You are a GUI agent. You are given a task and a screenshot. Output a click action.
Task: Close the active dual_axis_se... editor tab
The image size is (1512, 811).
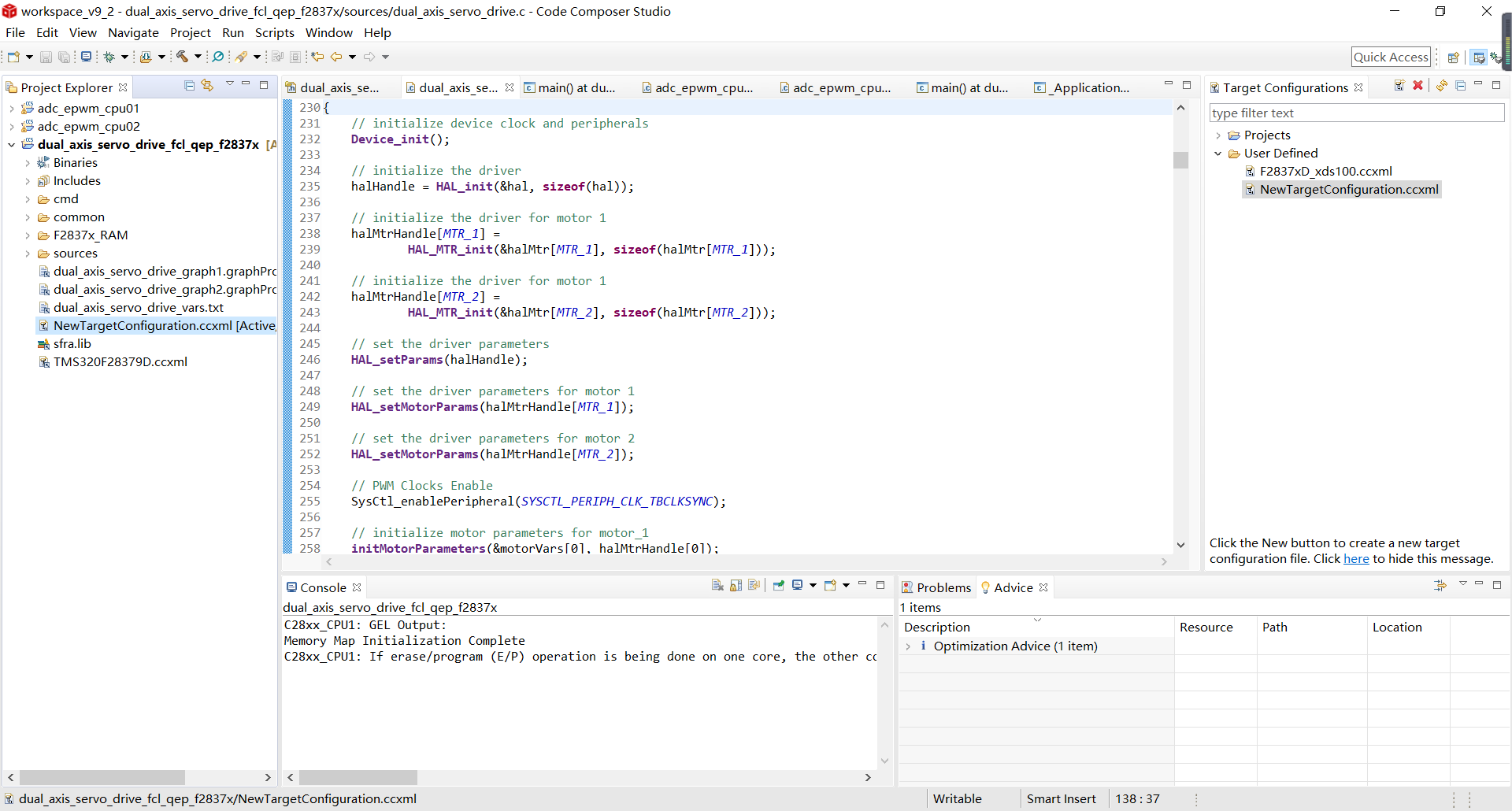click(x=510, y=87)
